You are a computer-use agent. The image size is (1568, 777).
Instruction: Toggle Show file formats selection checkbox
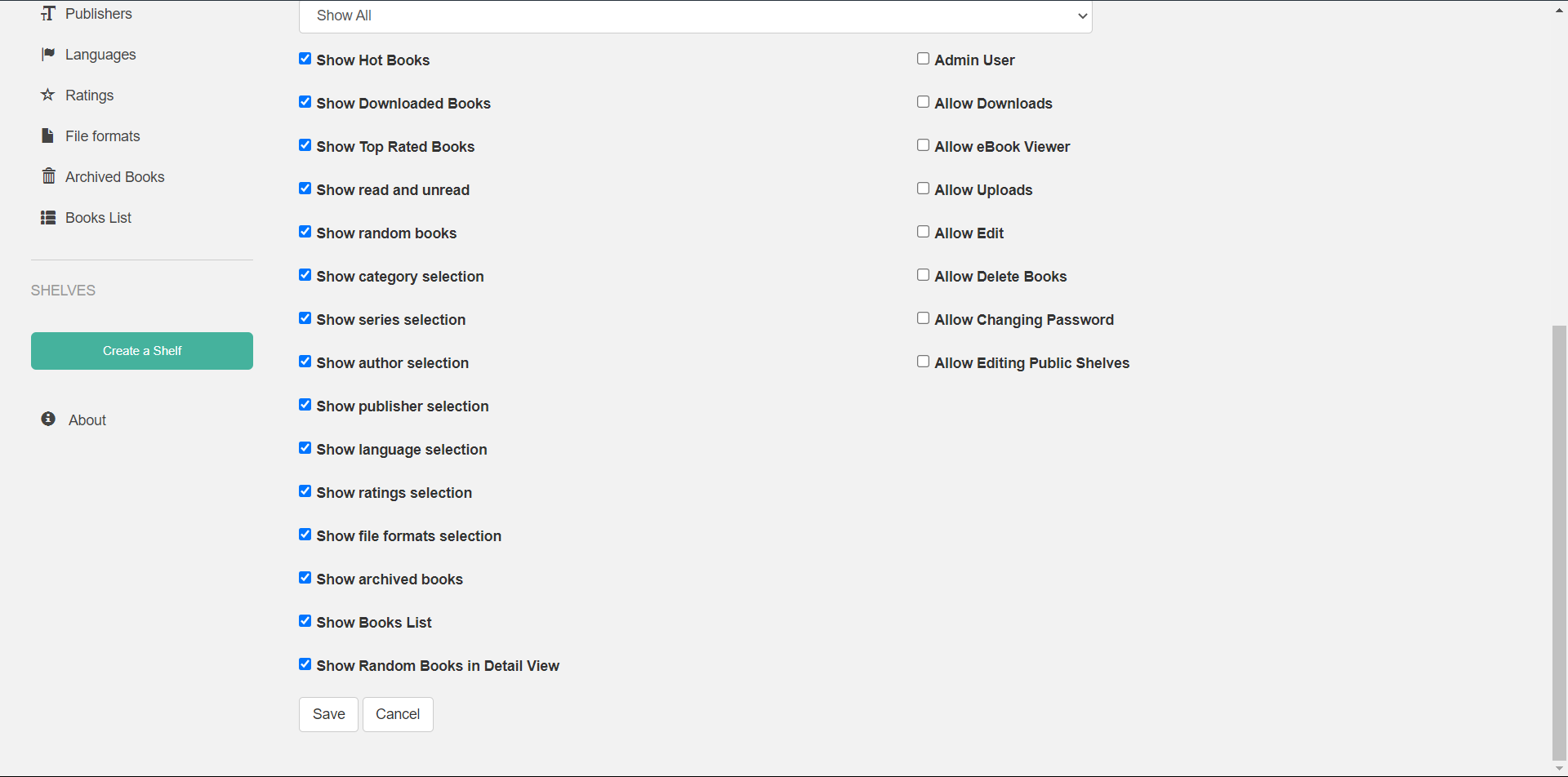(x=305, y=535)
